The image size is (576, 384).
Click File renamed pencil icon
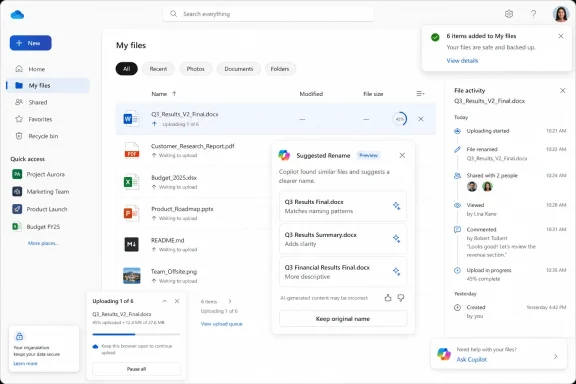click(457, 150)
